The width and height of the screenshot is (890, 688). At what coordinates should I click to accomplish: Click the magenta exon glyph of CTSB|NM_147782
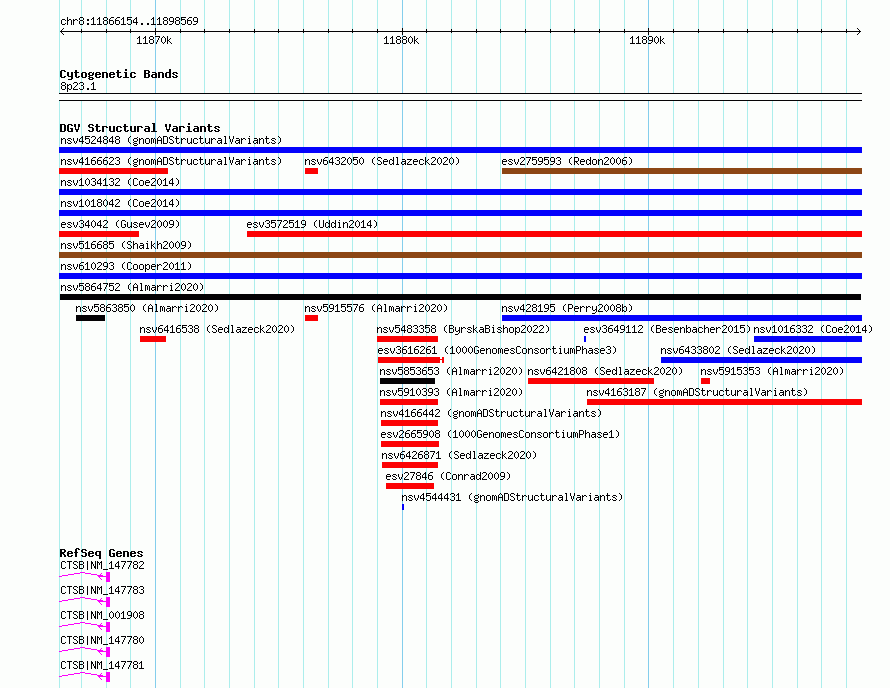point(107,577)
